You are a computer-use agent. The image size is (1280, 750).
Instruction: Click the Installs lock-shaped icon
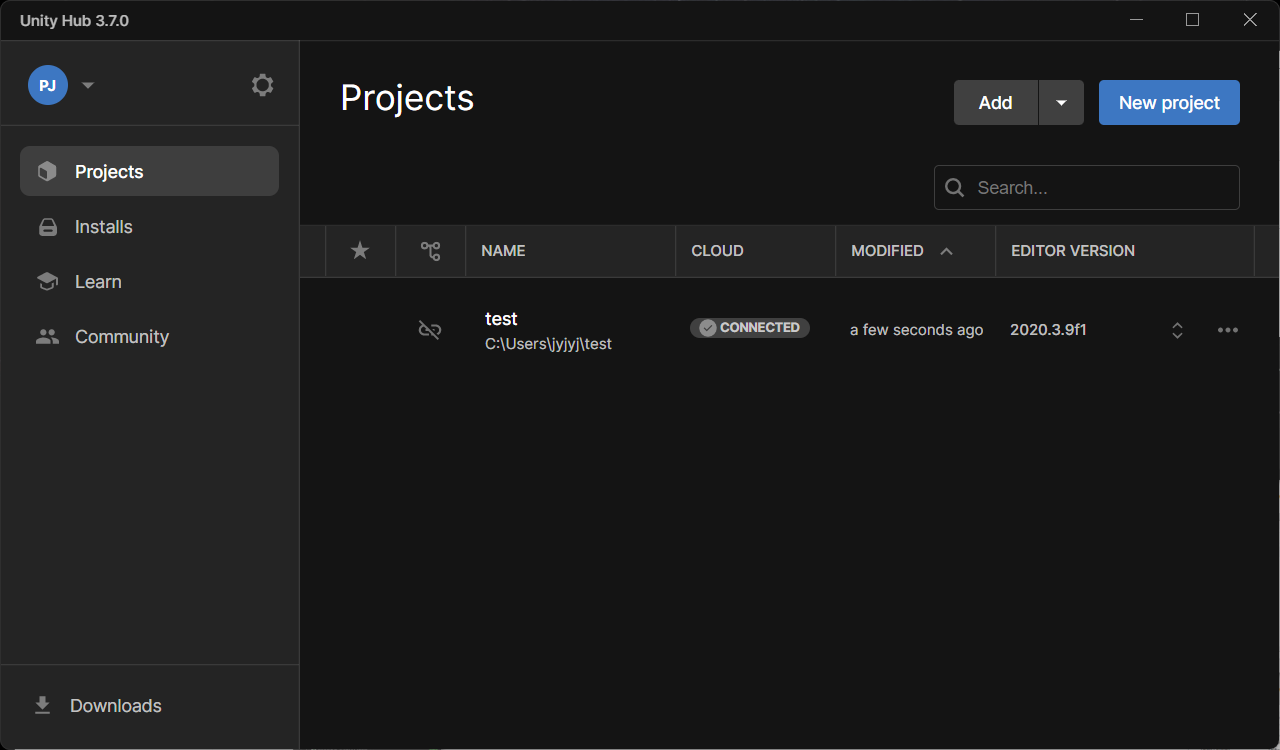(x=47, y=227)
